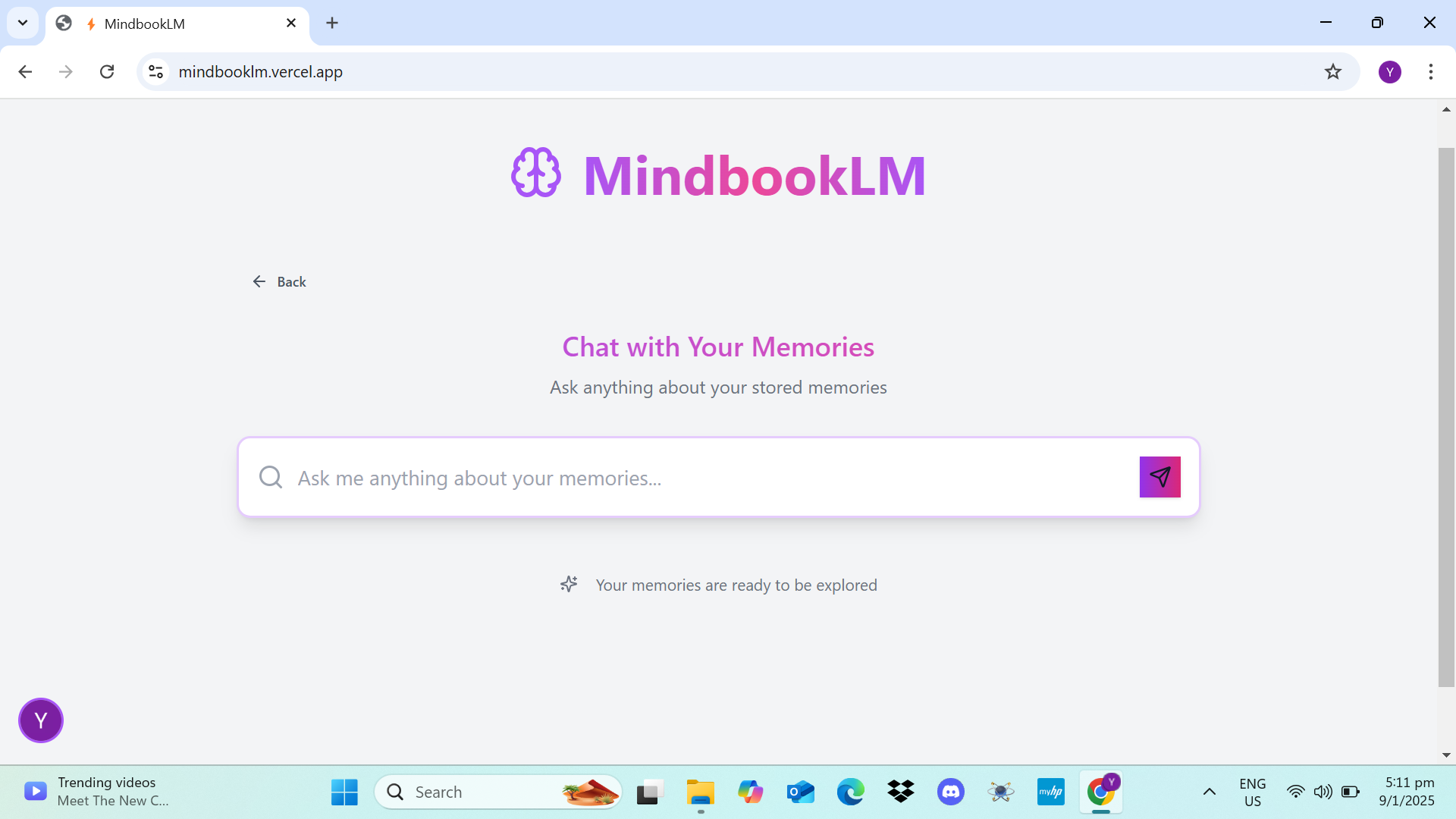Open ENG US language switcher in tray
This screenshot has height=819, width=1456.
1252,792
